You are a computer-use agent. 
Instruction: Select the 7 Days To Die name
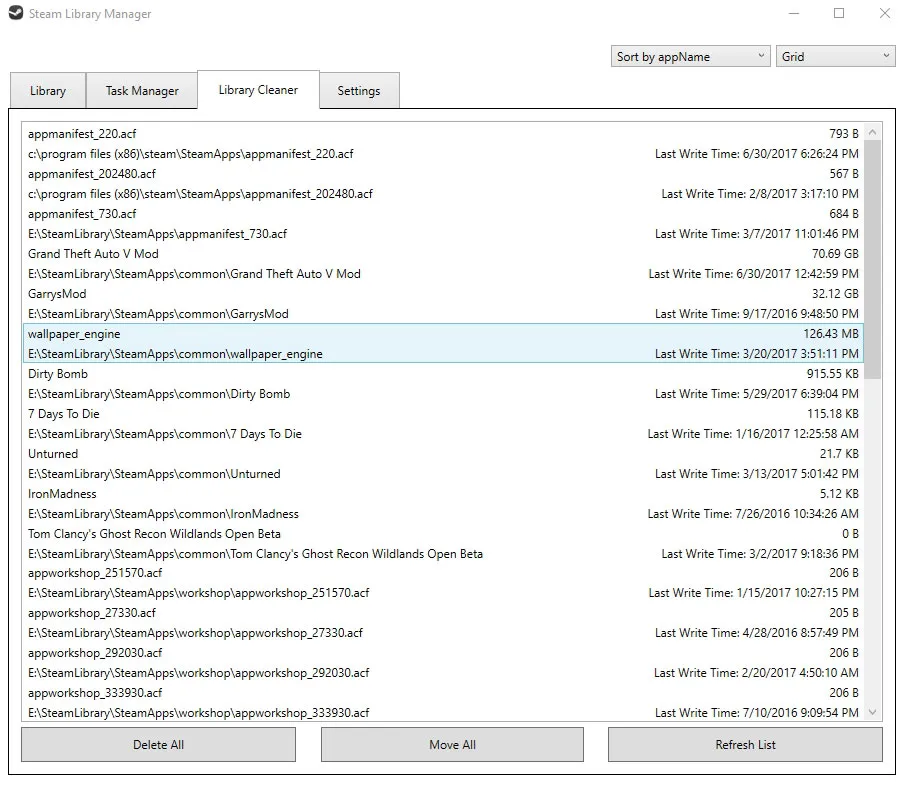coord(63,414)
